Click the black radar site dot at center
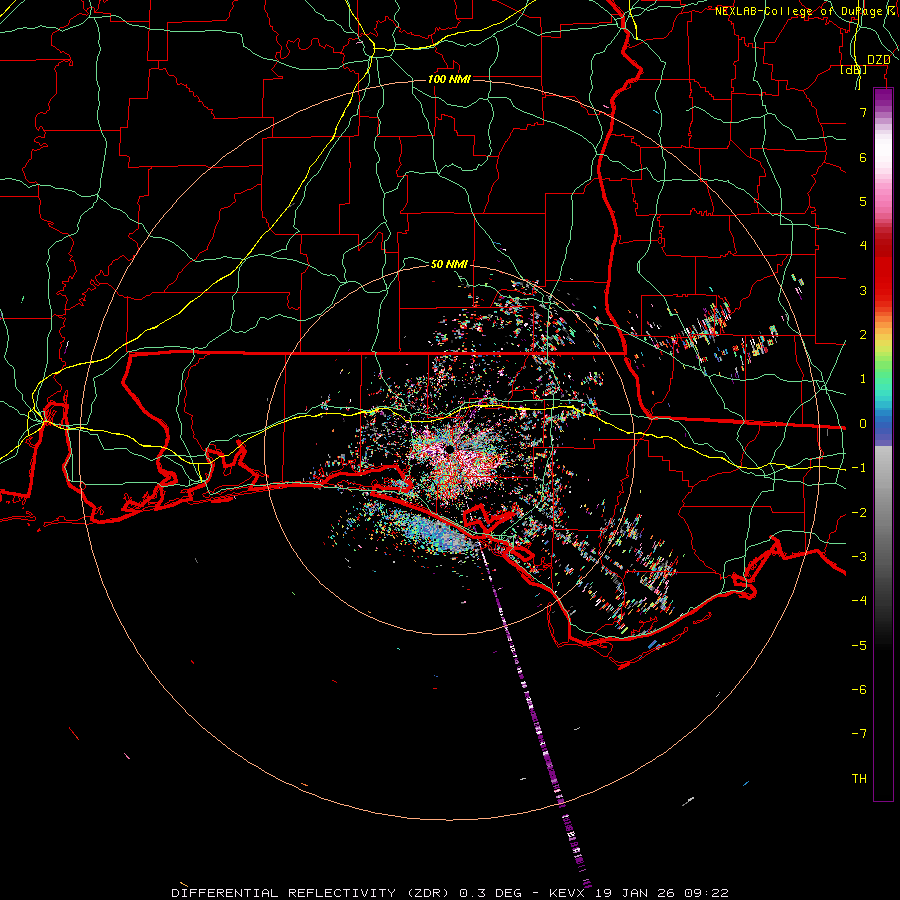This screenshot has height=900, width=900. tap(449, 449)
